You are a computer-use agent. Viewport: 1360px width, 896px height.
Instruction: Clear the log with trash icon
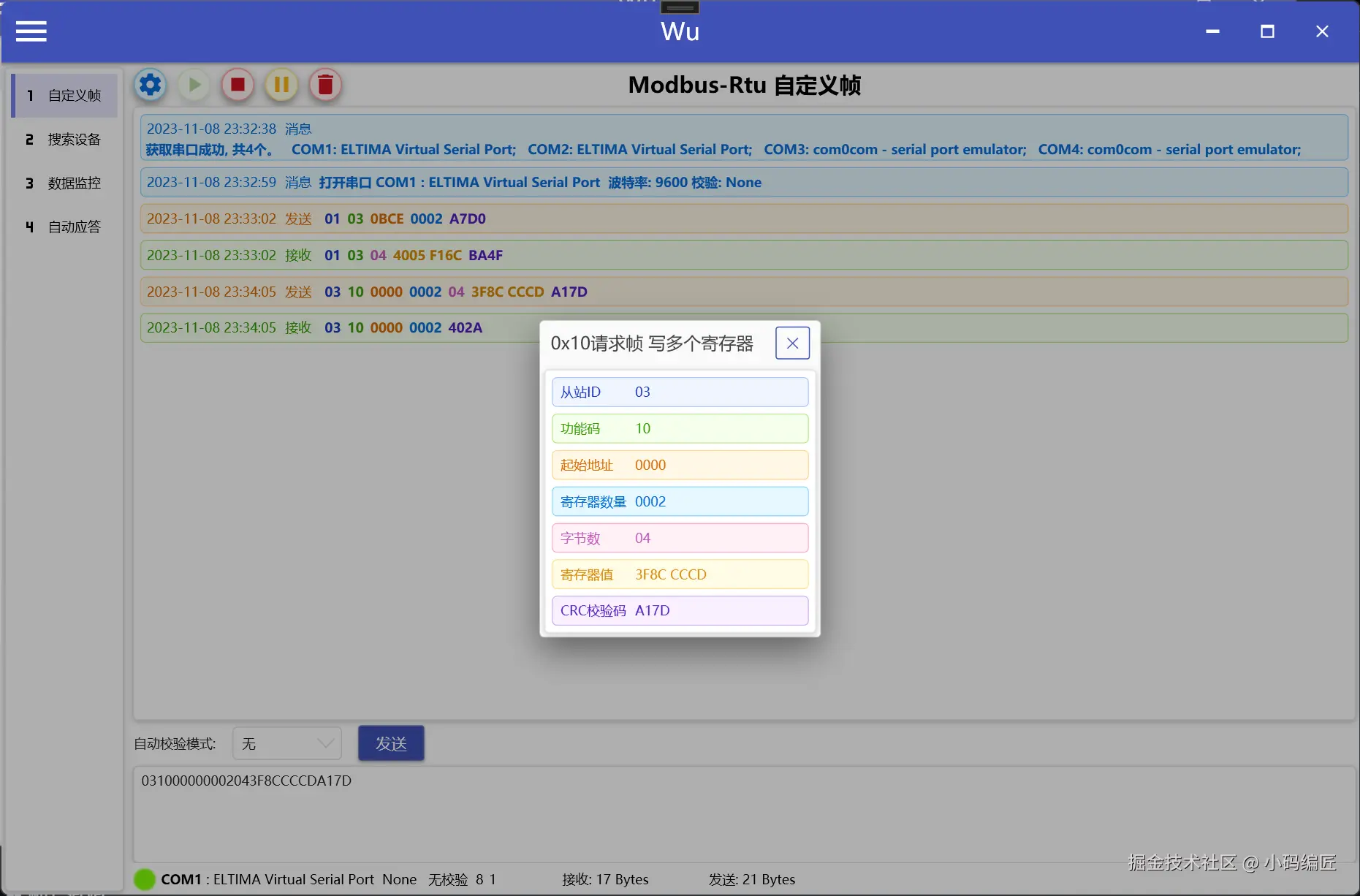325,85
